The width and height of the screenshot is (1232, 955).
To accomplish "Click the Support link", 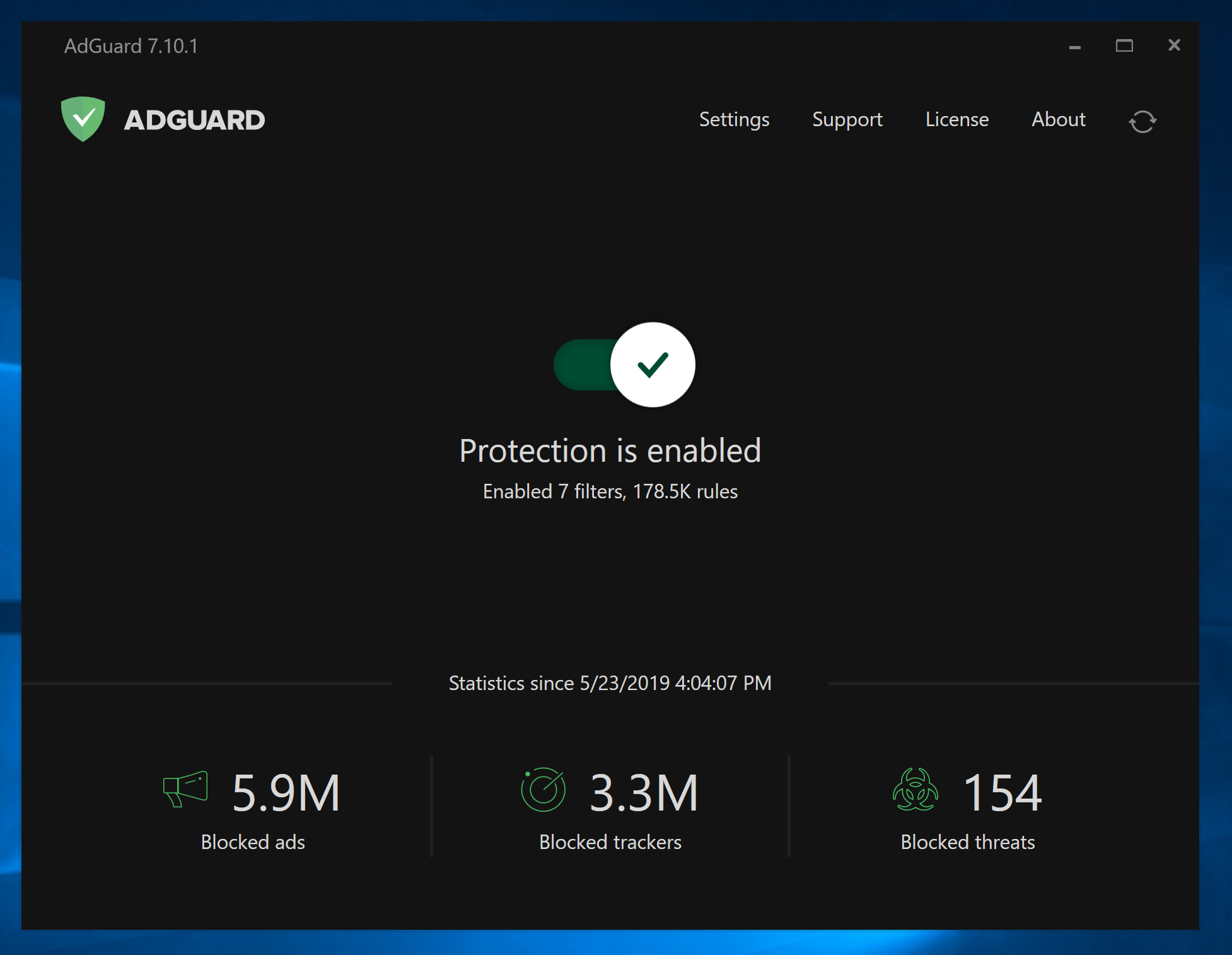I will [x=847, y=120].
